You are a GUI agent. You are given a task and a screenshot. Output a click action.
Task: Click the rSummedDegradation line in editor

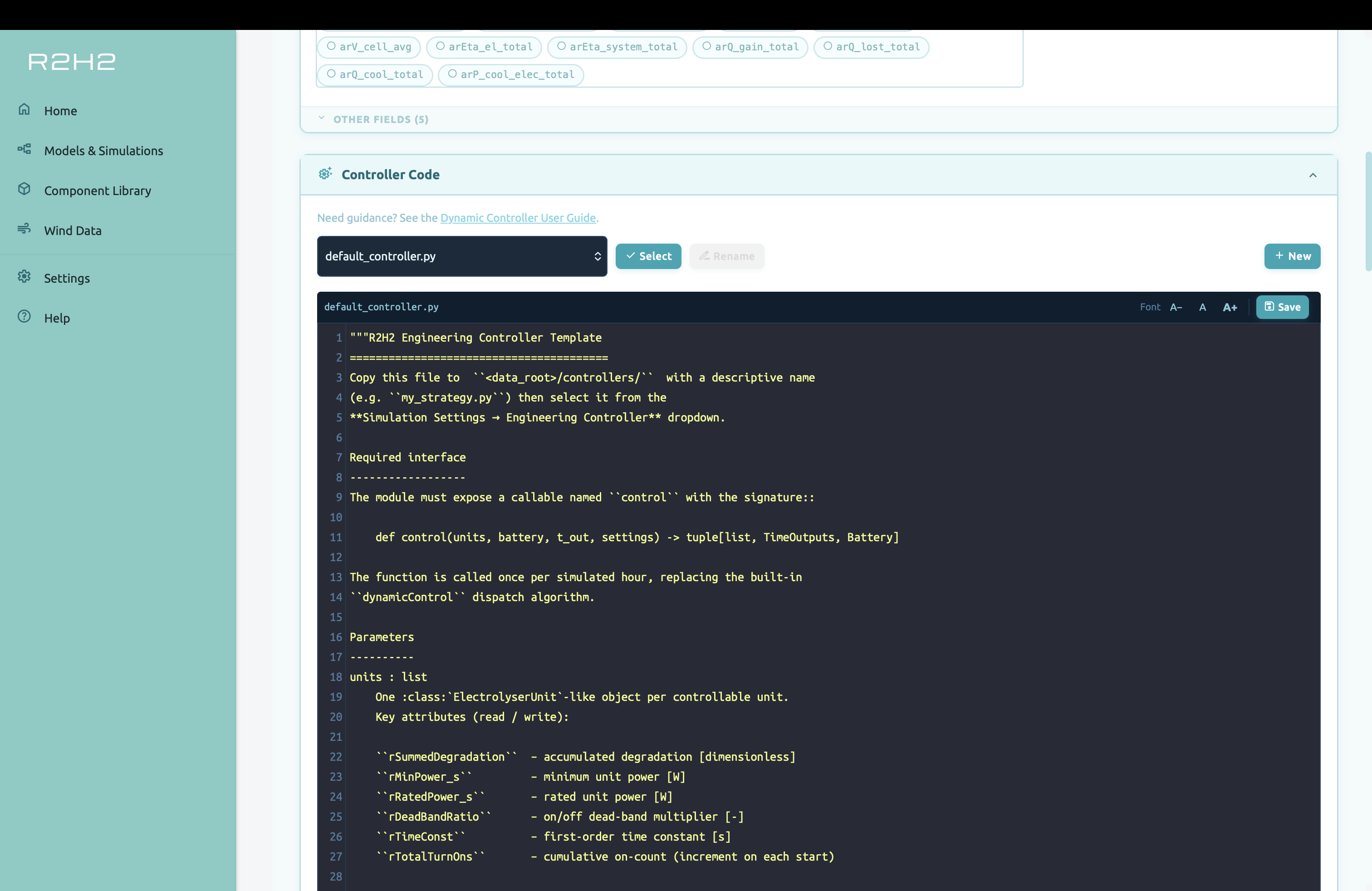(586, 757)
